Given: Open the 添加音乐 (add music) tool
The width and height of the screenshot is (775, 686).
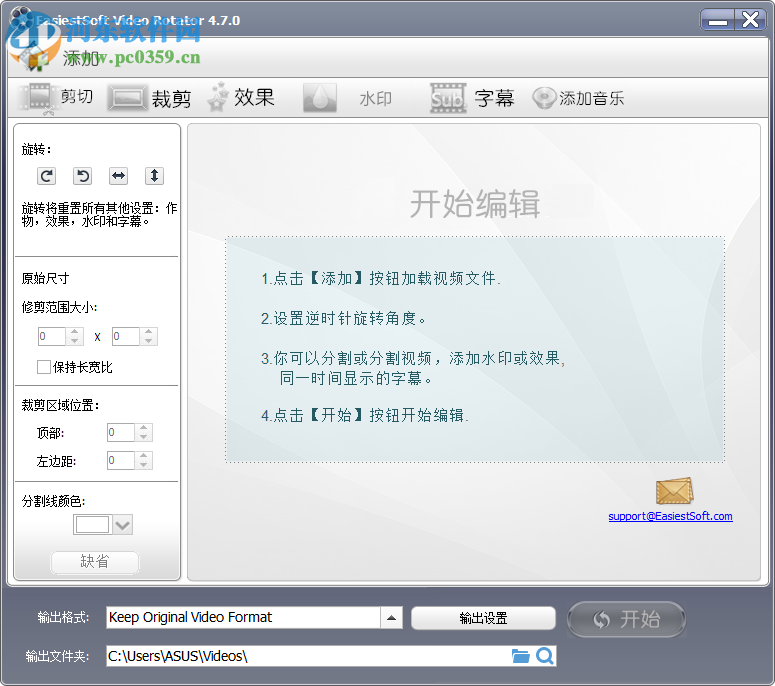Looking at the screenshot, I should coord(578,98).
